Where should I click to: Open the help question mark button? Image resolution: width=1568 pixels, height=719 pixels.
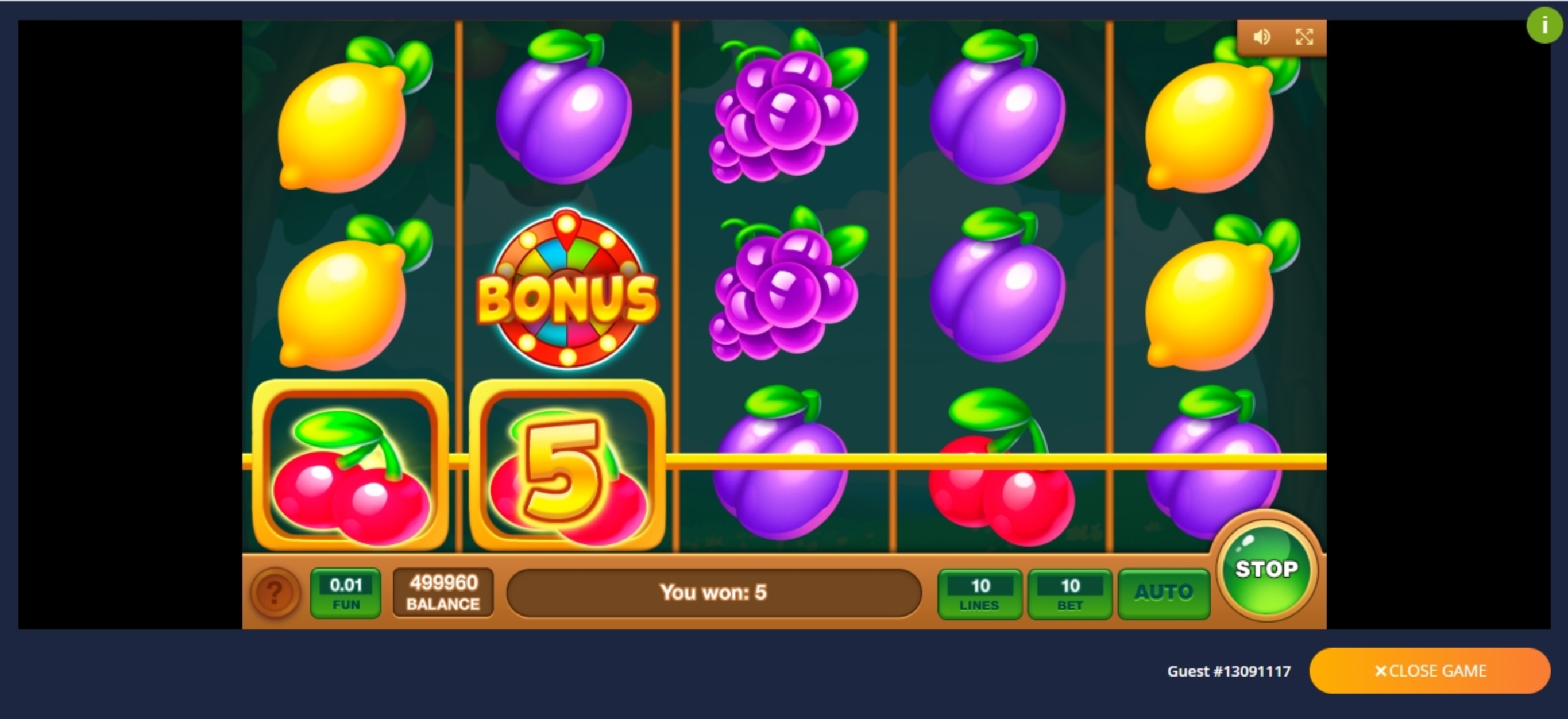click(275, 592)
